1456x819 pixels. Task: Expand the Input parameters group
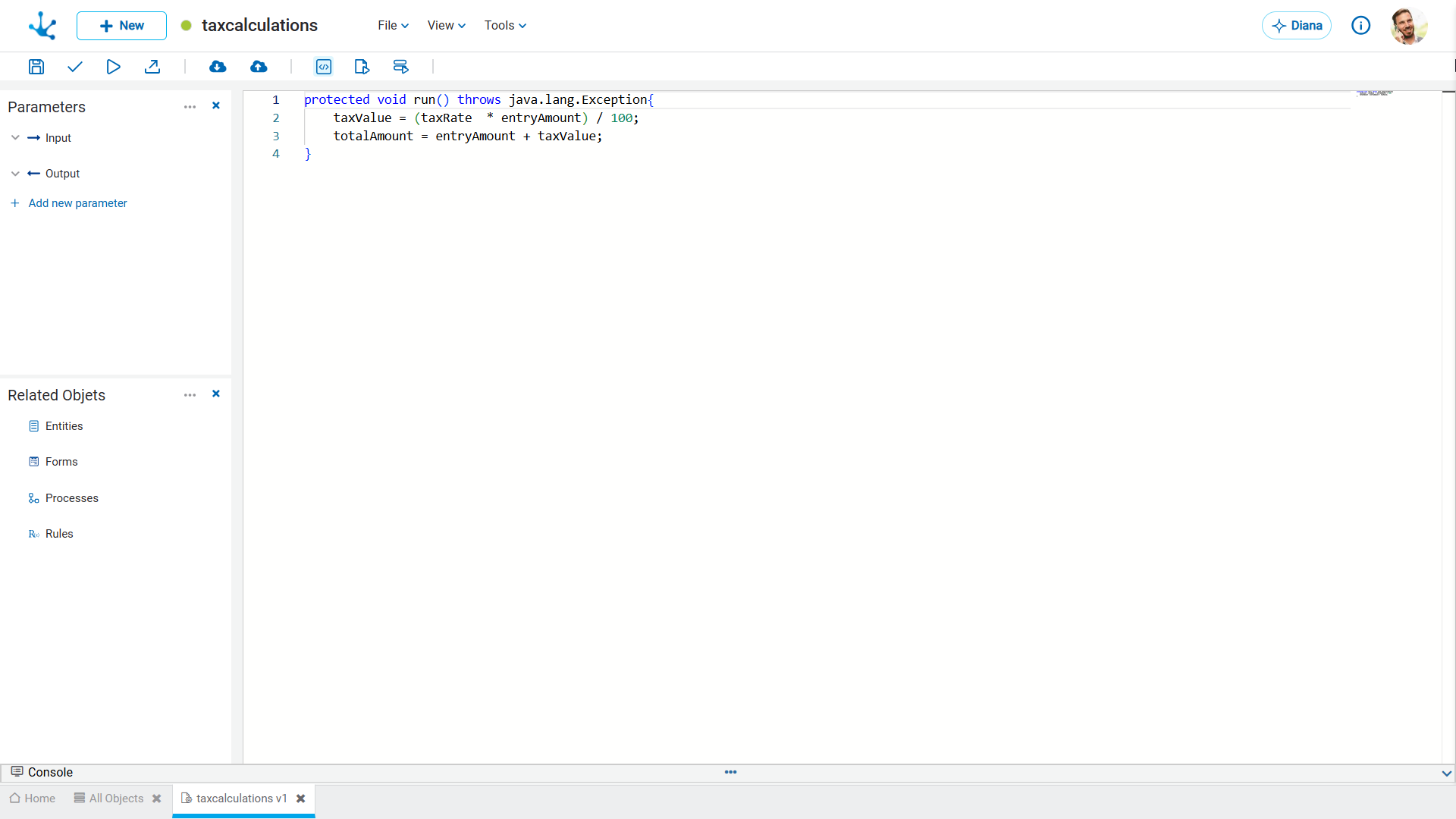[15, 138]
